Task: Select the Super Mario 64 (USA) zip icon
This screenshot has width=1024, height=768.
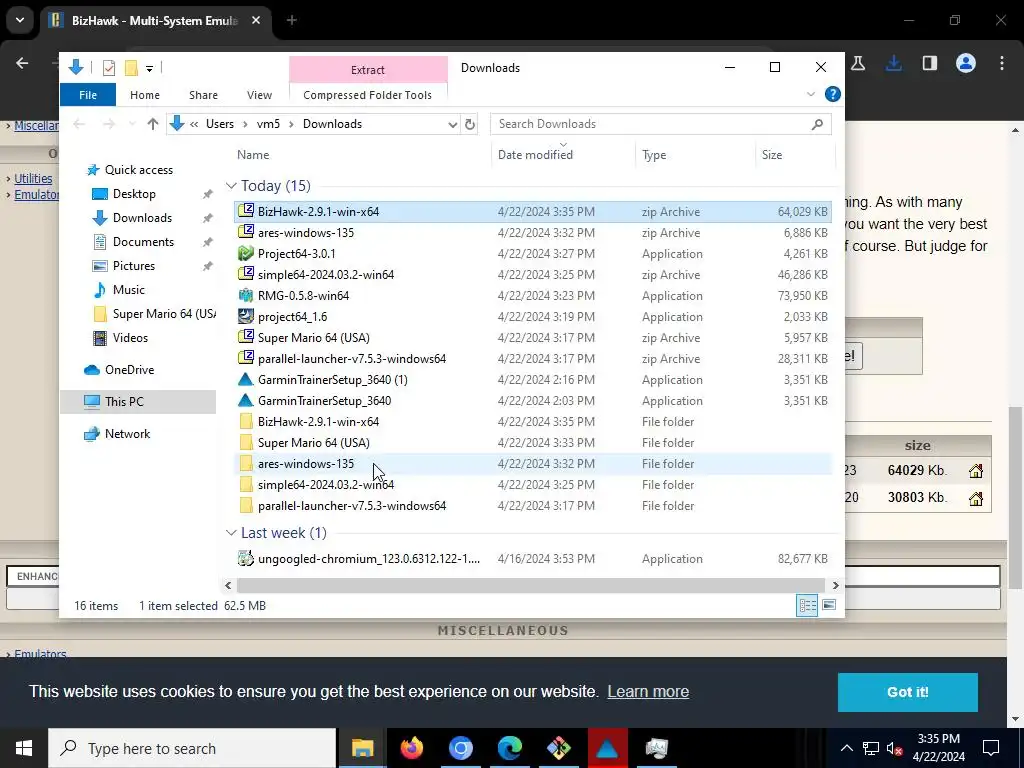Action: tap(246, 338)
